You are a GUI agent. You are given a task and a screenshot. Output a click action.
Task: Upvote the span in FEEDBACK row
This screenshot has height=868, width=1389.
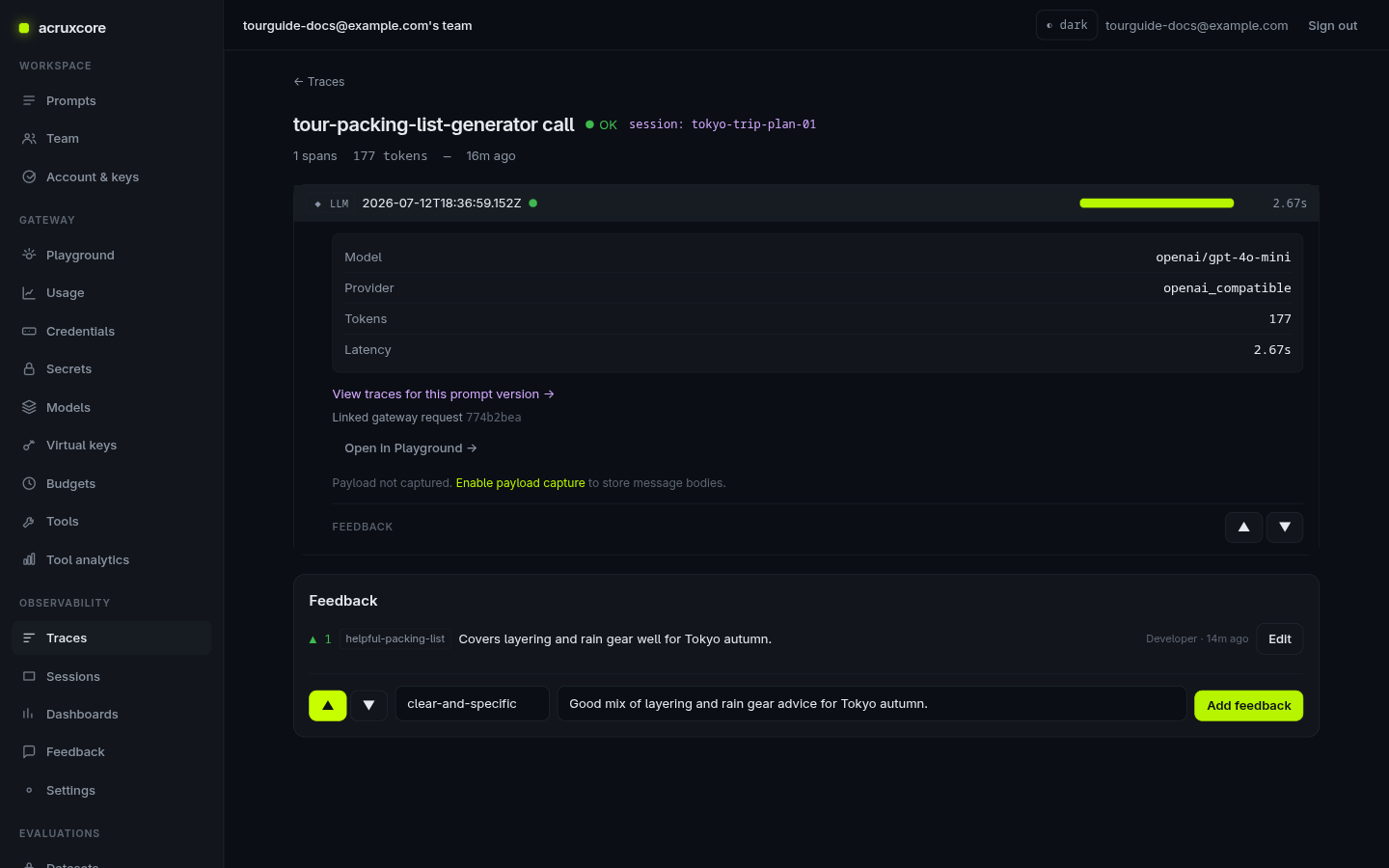point(1243,528)
